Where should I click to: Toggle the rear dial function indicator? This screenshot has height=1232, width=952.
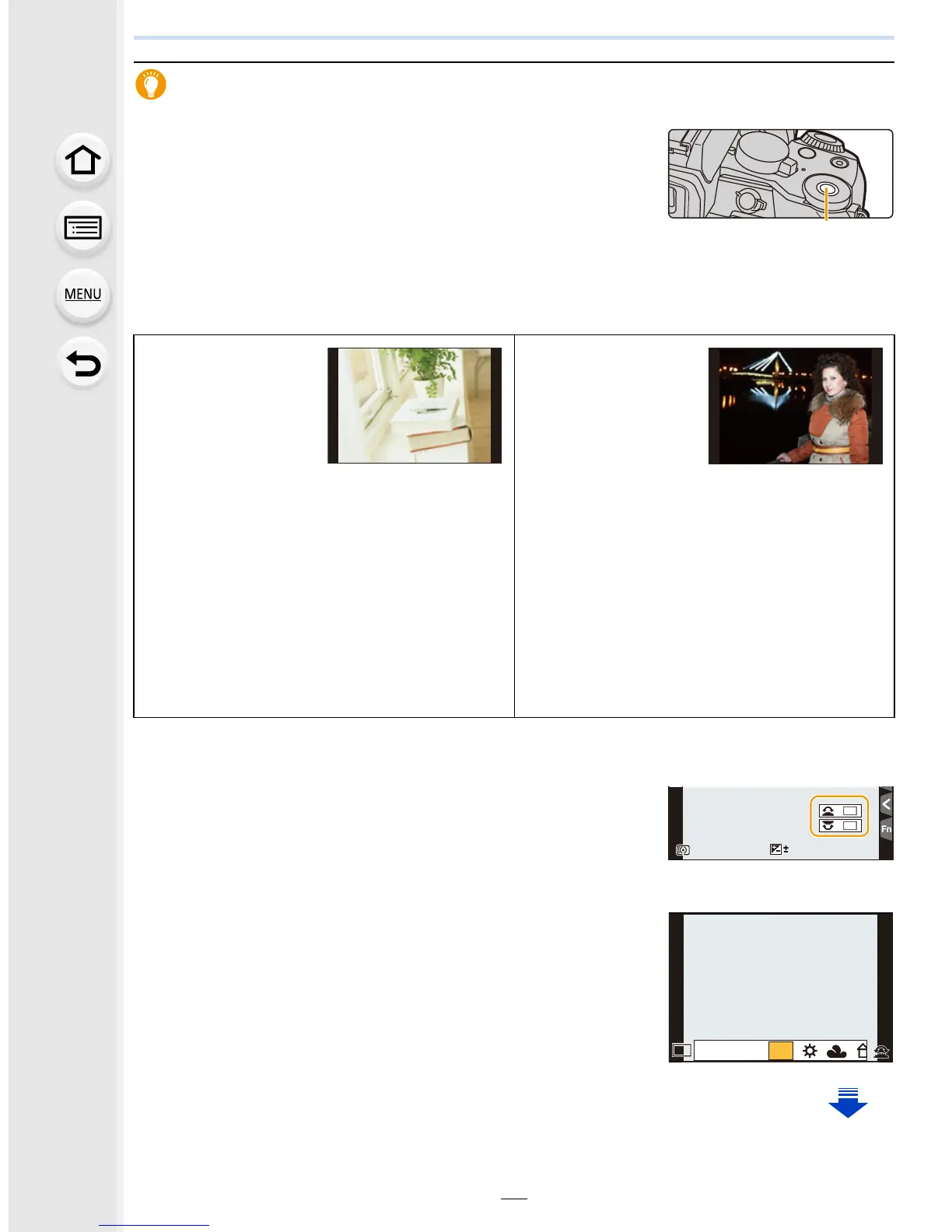(840, 825)
